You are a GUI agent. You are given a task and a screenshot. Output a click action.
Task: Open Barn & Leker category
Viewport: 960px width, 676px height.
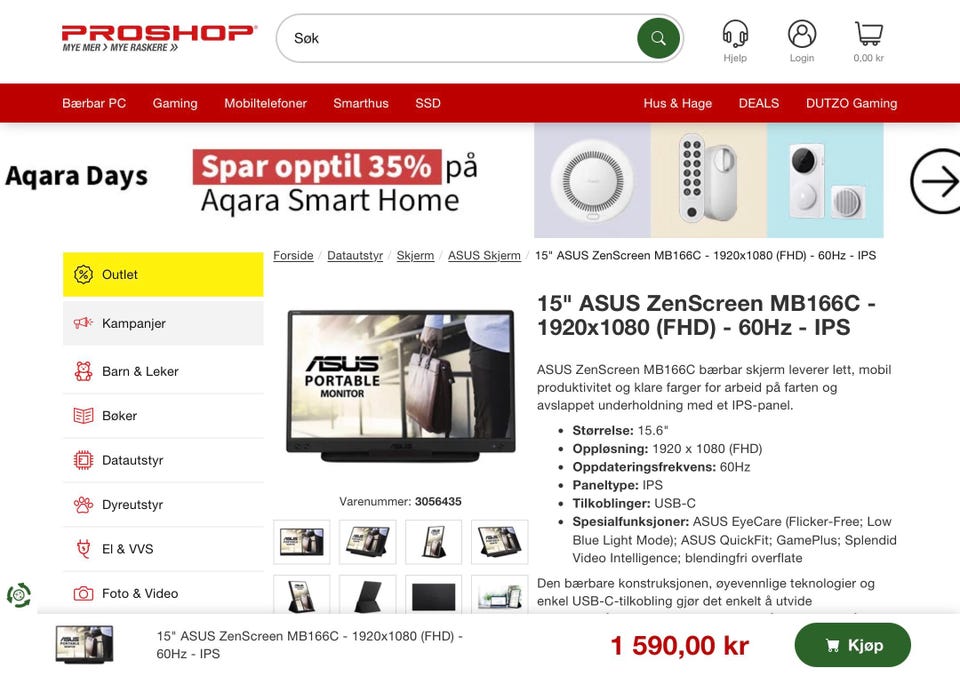[x=163, y=371]
